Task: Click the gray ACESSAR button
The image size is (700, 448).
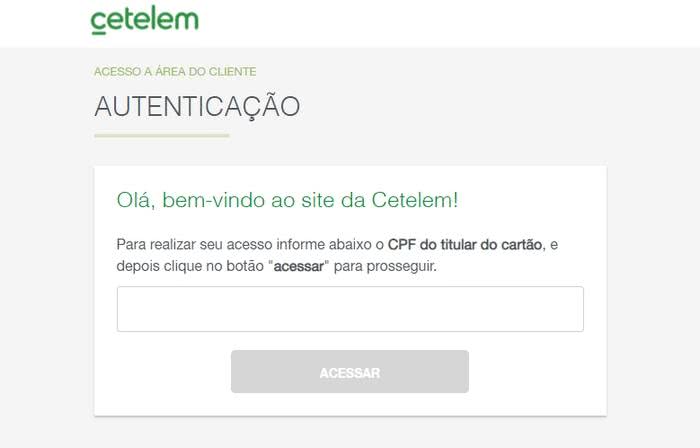Action: (x=350, y=372)
